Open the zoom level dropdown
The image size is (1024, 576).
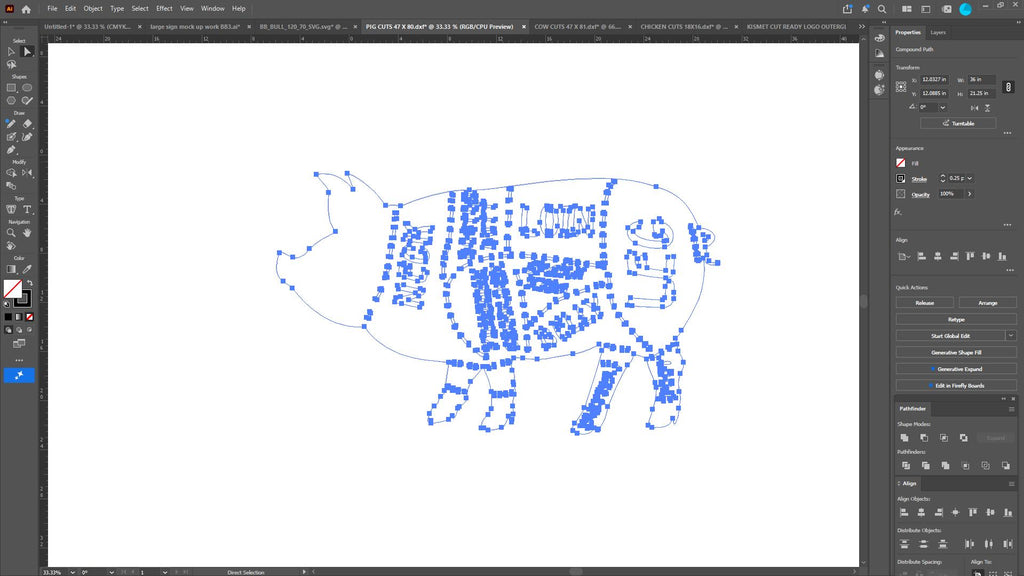point(72,572)
